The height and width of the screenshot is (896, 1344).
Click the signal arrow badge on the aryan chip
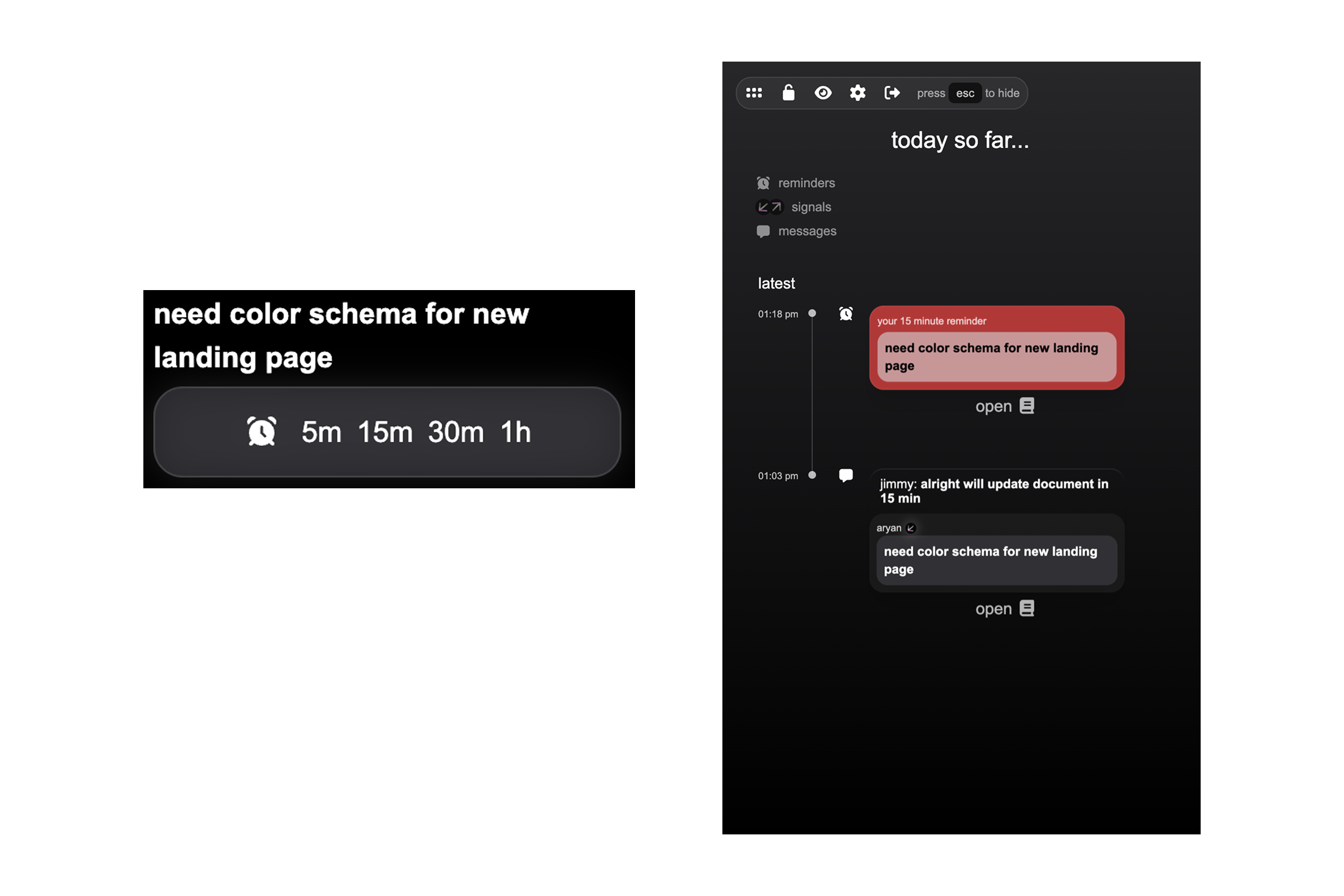pyautogui.click(x=912, y=528)
